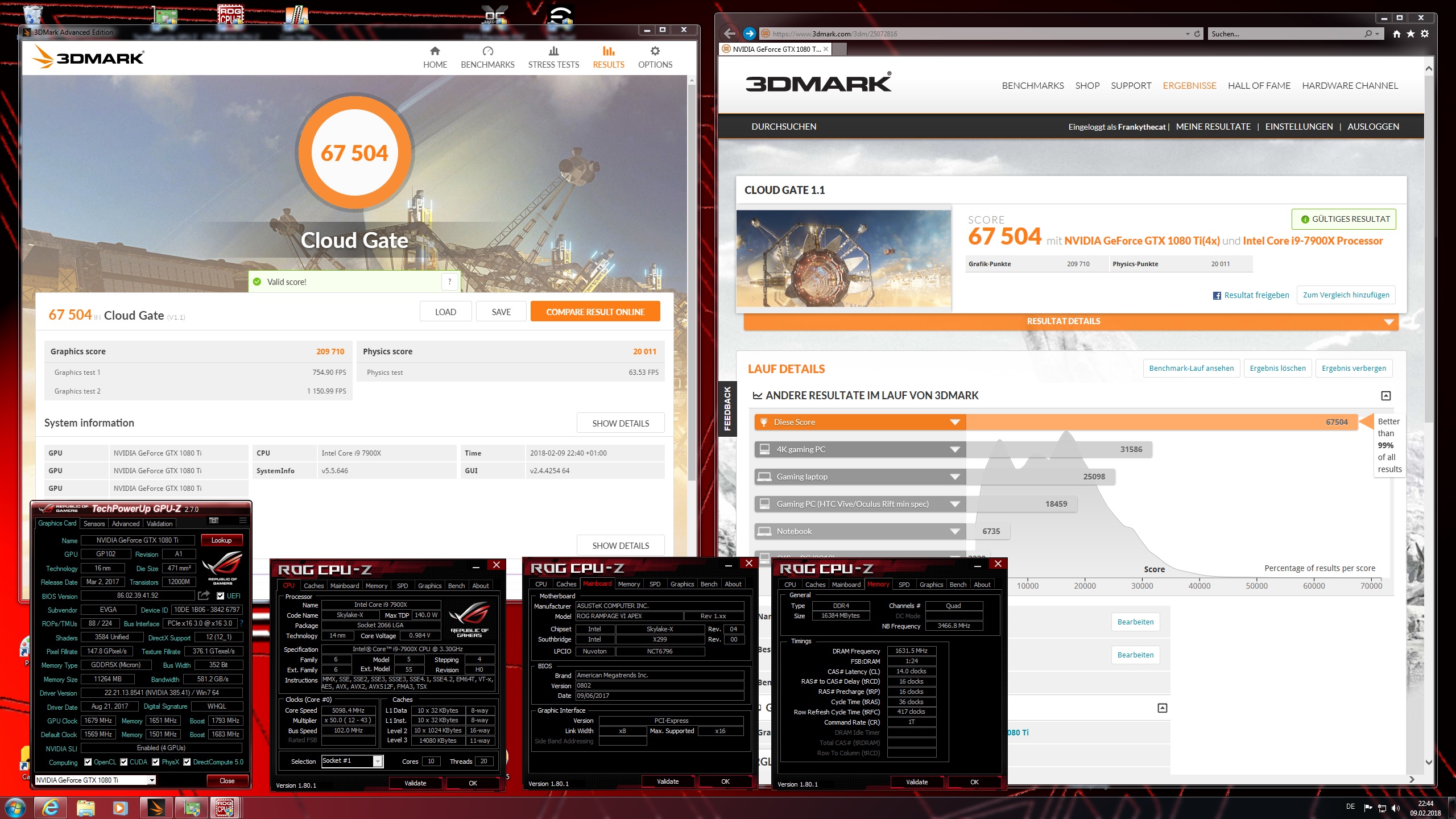Click Lookup button in GPU-Z

pyautogui.click(x=221, y=540)
